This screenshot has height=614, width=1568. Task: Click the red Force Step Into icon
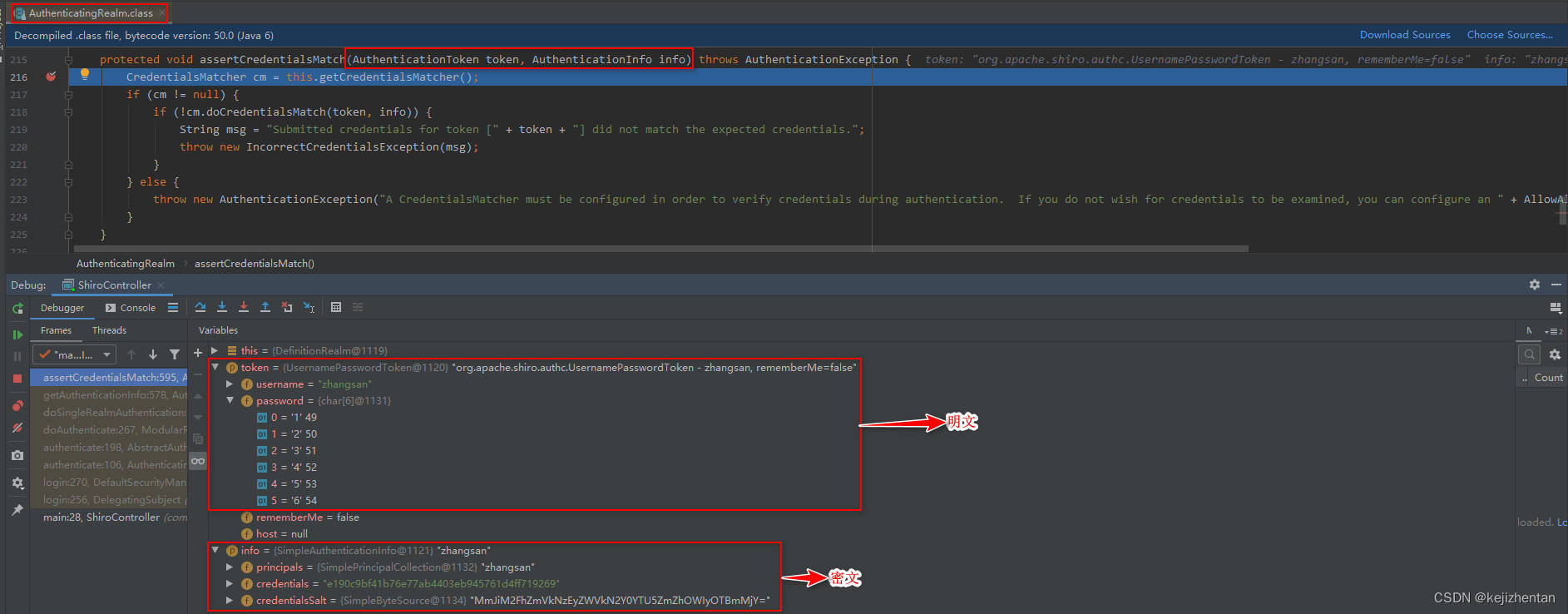coord(244,307)
